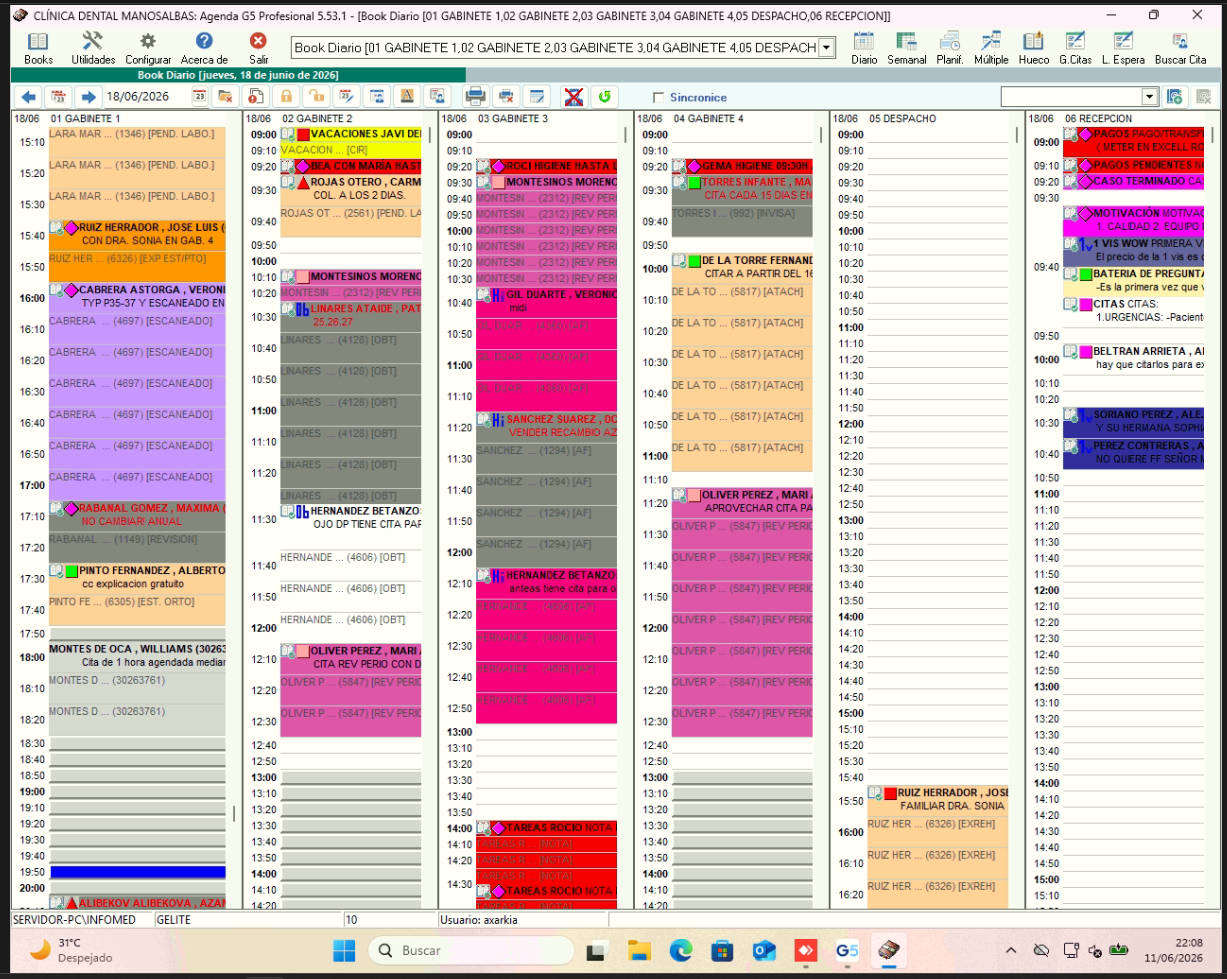Open the calendar picker beside the date field

[199, 96]
